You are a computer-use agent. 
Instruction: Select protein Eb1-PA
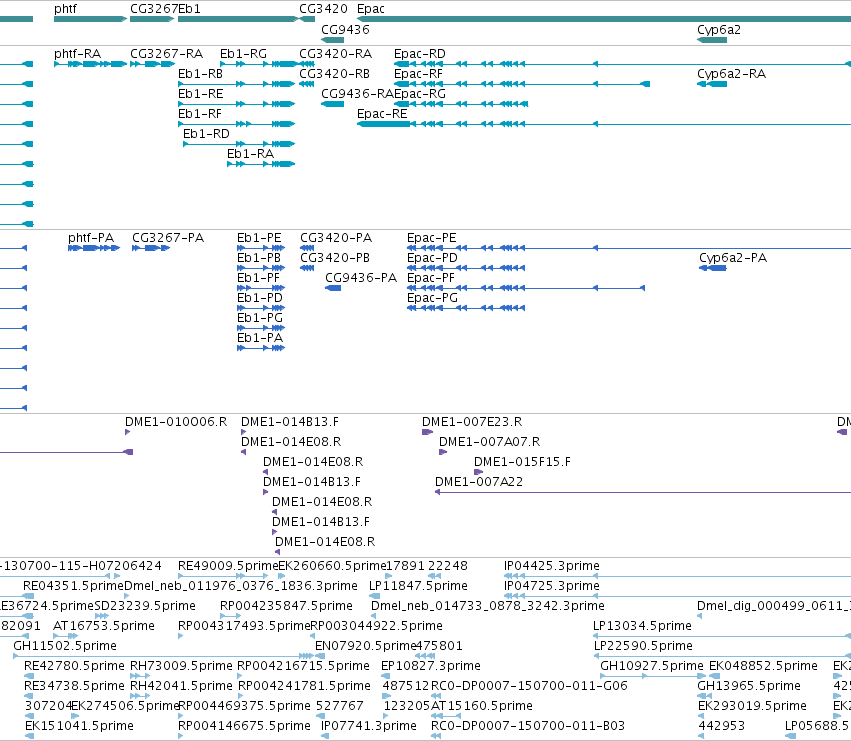(x=261, y=348)
